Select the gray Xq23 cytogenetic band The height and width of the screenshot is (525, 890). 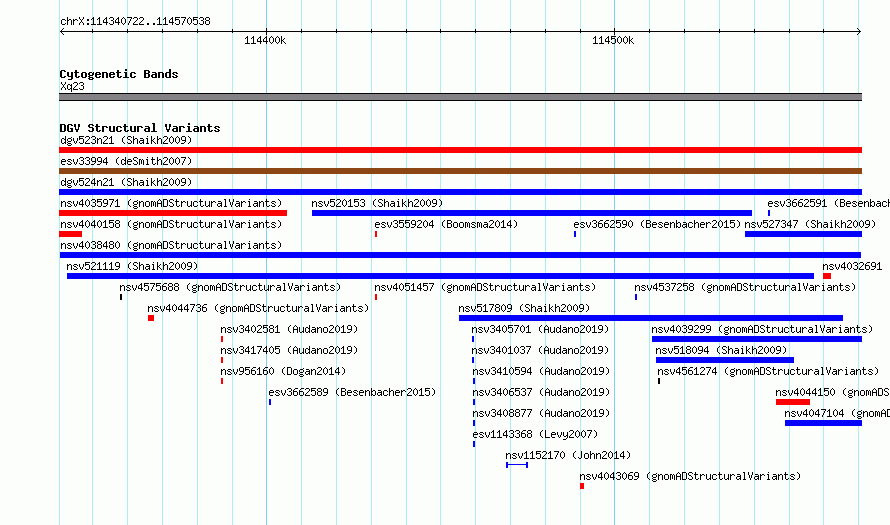pos(460,97)
